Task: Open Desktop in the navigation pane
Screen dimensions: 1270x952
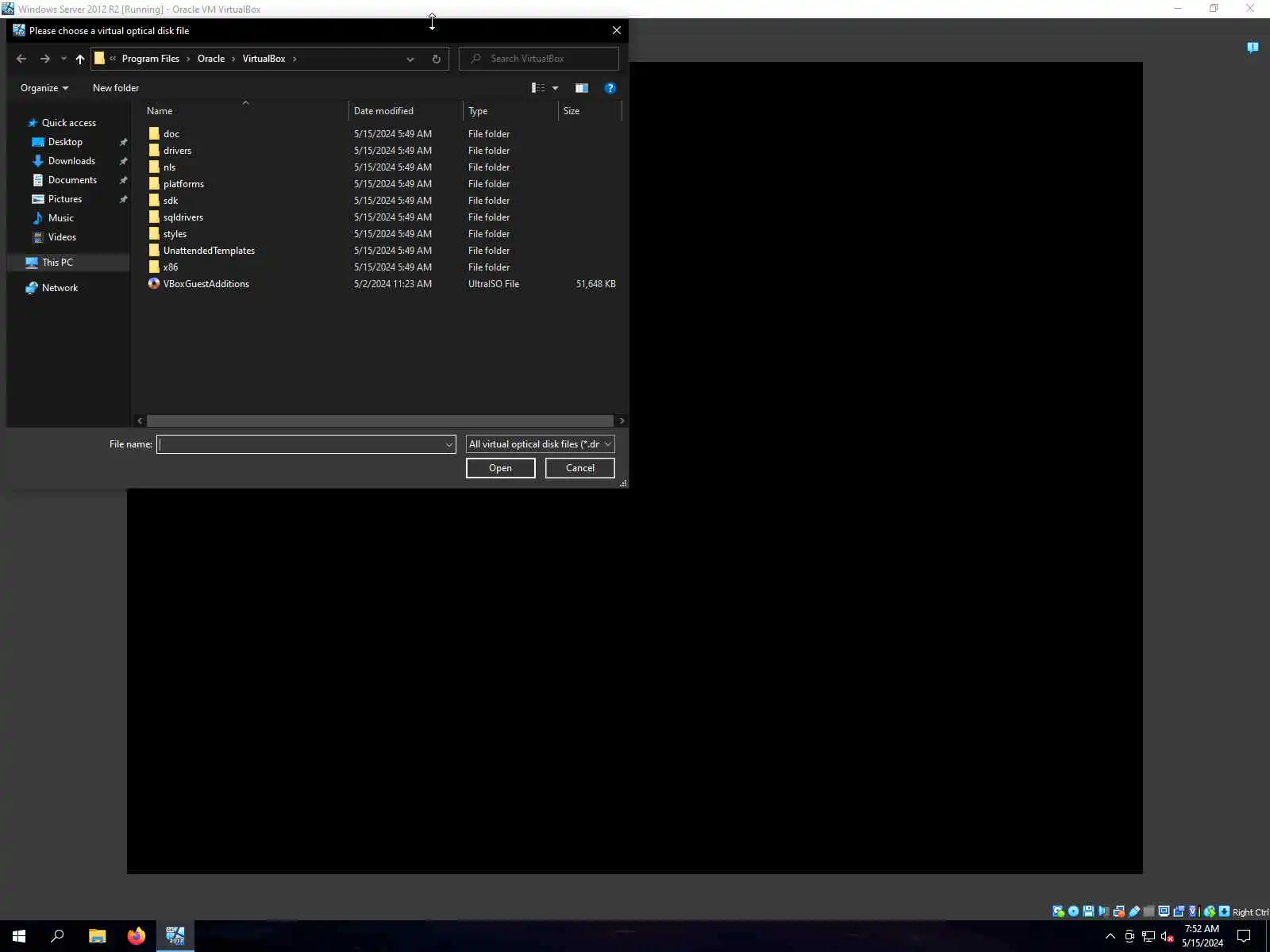Action: point(65,142)
